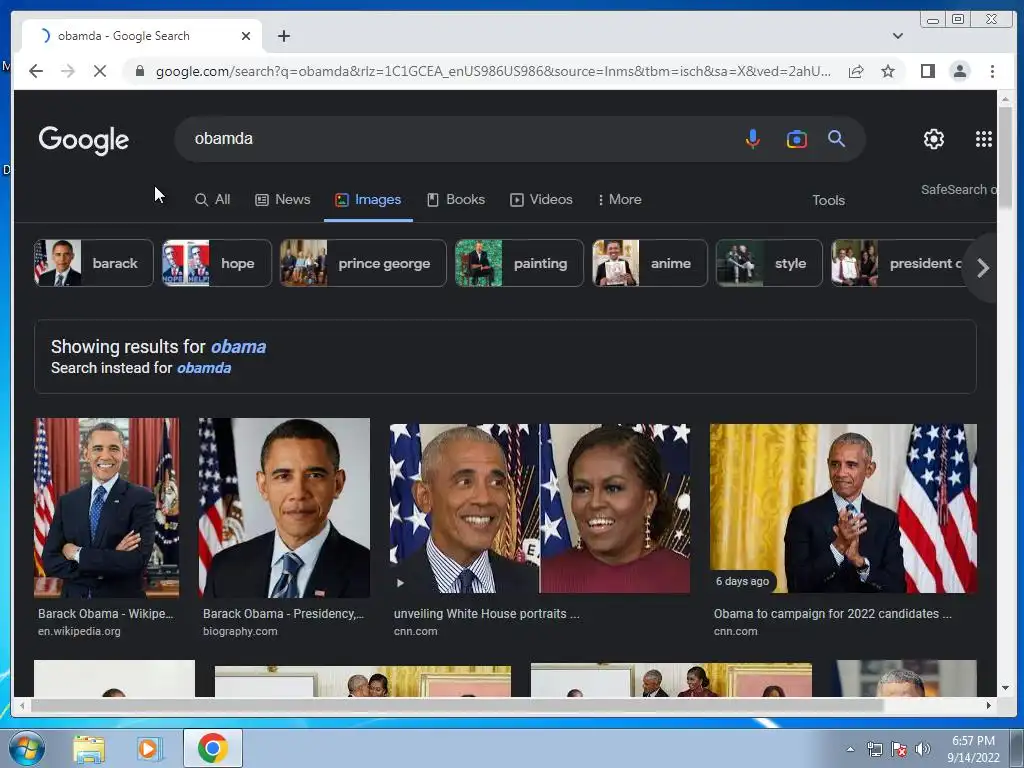The image size is (1024, 768).
Task: Expand the More search options menu
Action: [x=620, y=199]
